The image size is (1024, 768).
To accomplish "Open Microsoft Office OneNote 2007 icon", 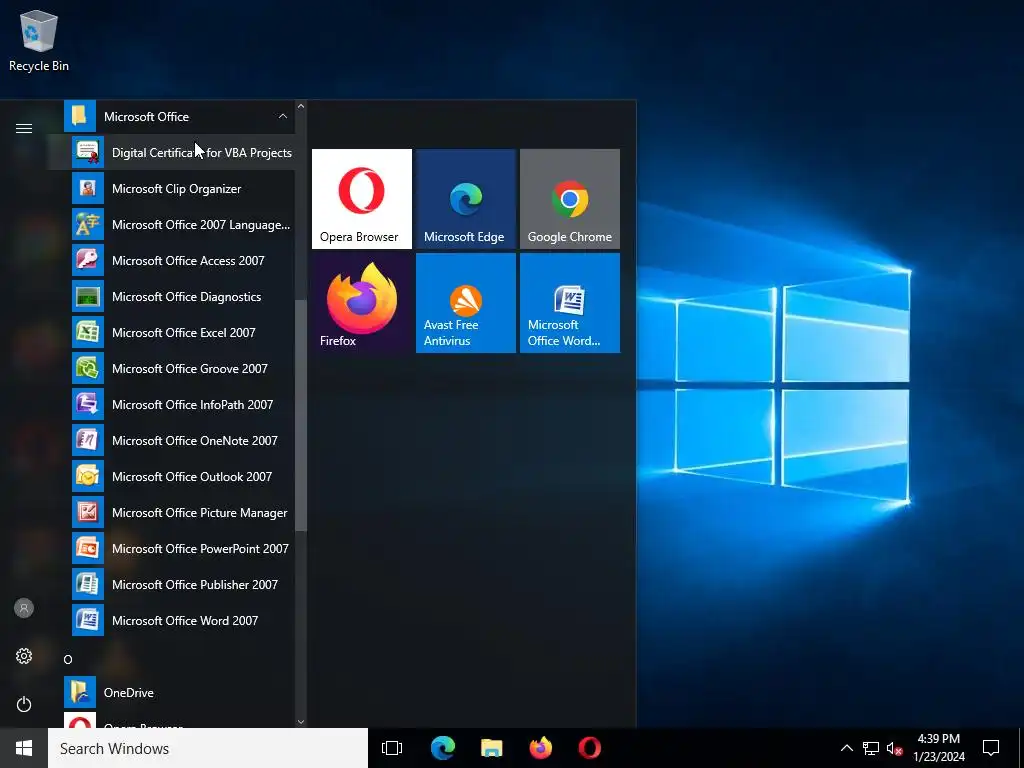I will tap(88, 440).
